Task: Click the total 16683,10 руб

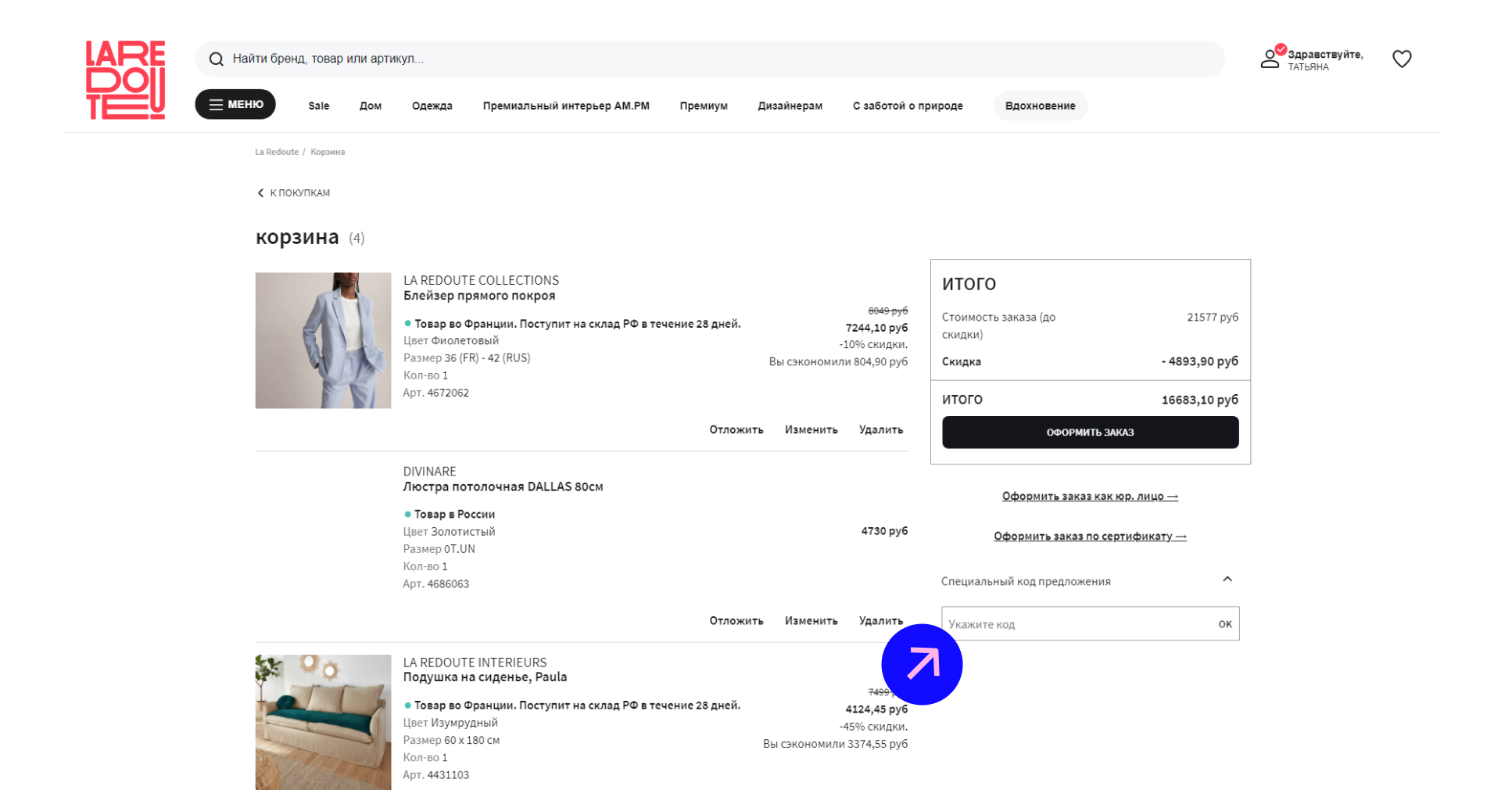Action: pos(1200,400)
